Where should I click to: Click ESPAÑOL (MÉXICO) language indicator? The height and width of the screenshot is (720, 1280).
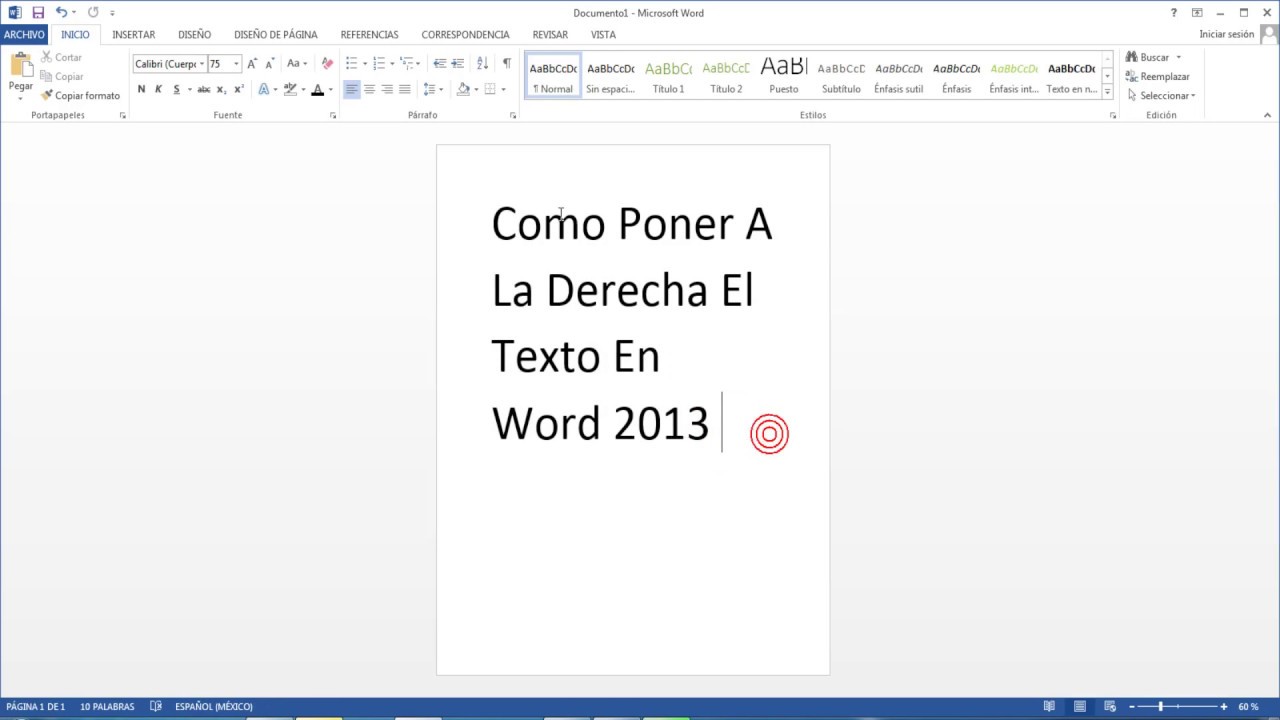[214, 707]
